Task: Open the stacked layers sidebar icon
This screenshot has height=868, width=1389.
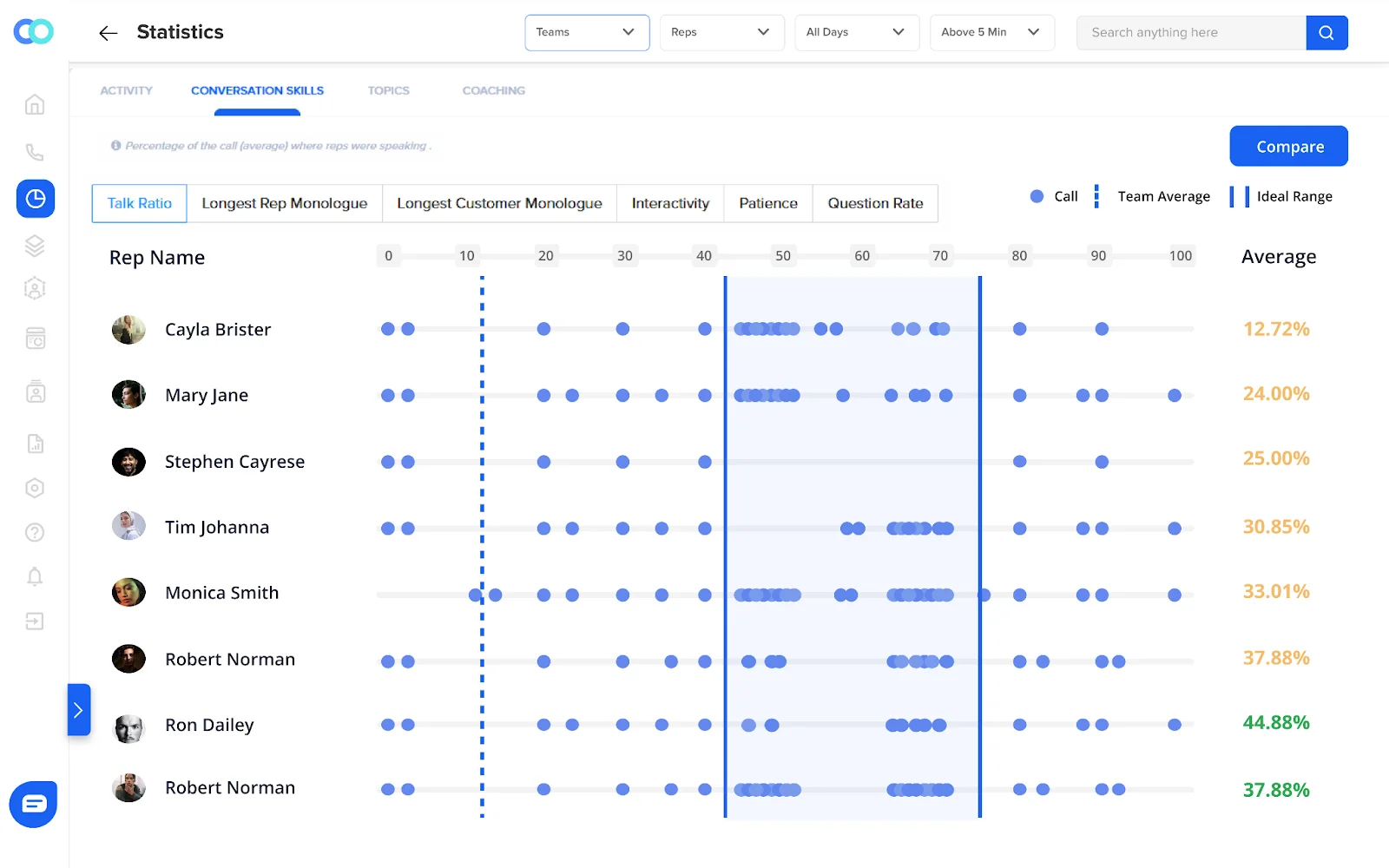Action: click(35, 247)
